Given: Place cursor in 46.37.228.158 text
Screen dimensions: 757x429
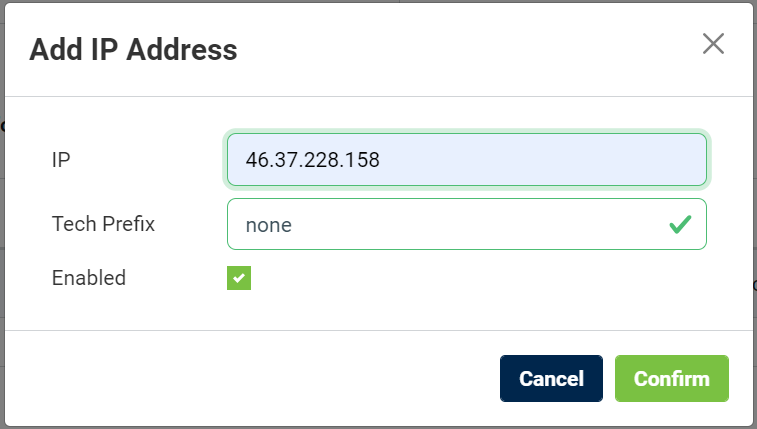Looking at the screenshot, I should (313, 160).
